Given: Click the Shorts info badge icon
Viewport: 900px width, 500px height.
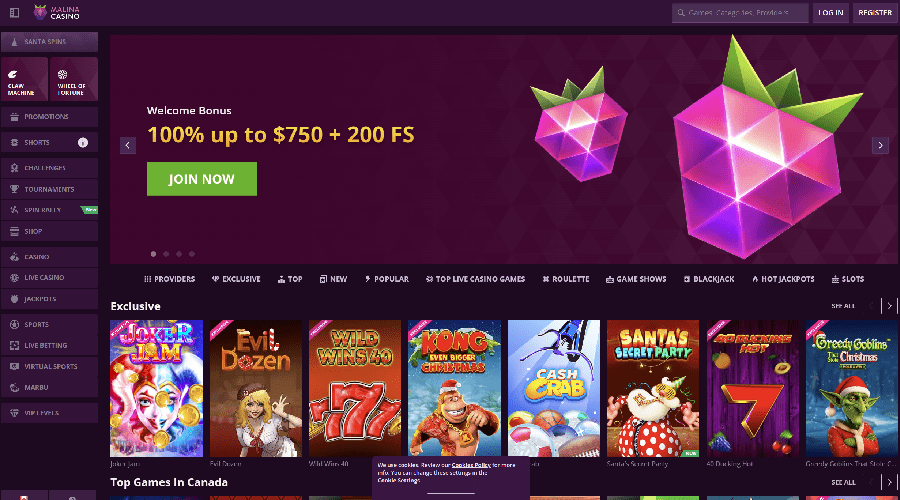Looking at the screenshot, I should 83,142.
